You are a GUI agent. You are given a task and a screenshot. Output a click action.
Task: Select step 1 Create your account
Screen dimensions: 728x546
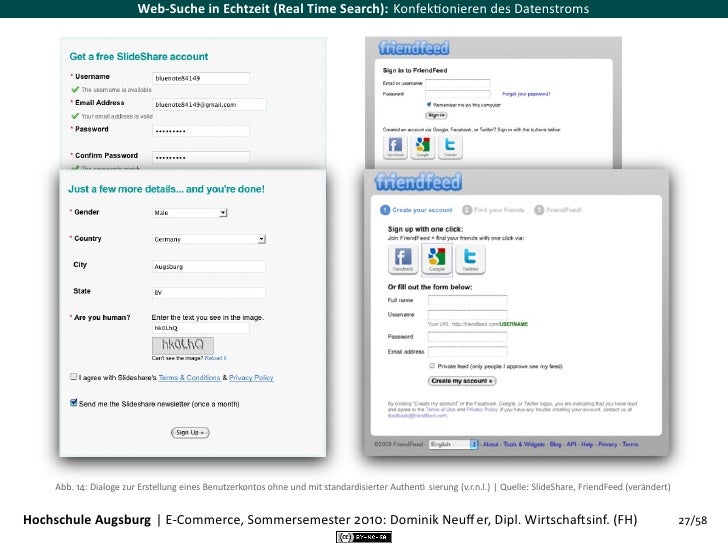pos(416,210)
